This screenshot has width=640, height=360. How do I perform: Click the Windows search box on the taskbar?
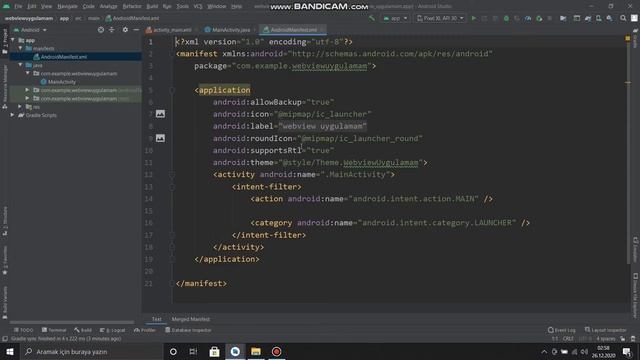coord(91,351)
